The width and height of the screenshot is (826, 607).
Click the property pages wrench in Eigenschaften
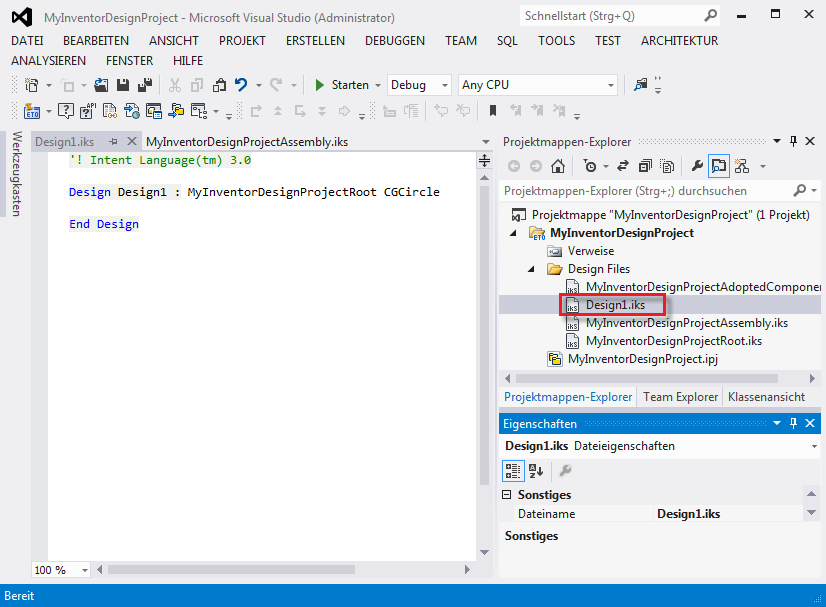pos(565,471)
